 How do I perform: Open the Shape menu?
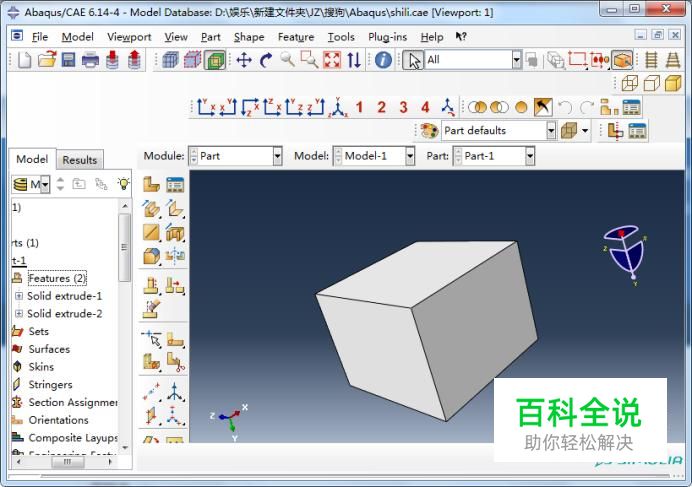(x=249, y=37)
